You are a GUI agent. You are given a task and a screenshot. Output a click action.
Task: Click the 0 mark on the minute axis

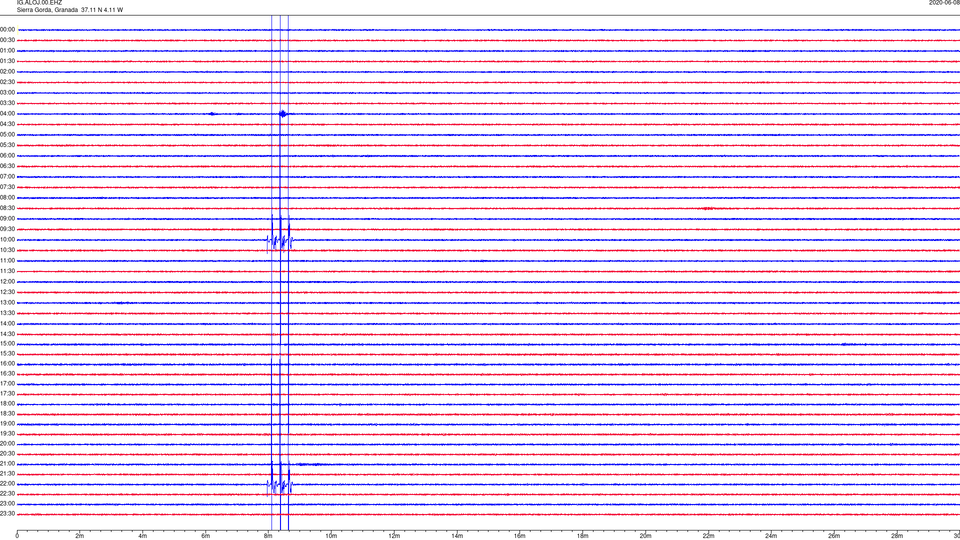(17, 536)
